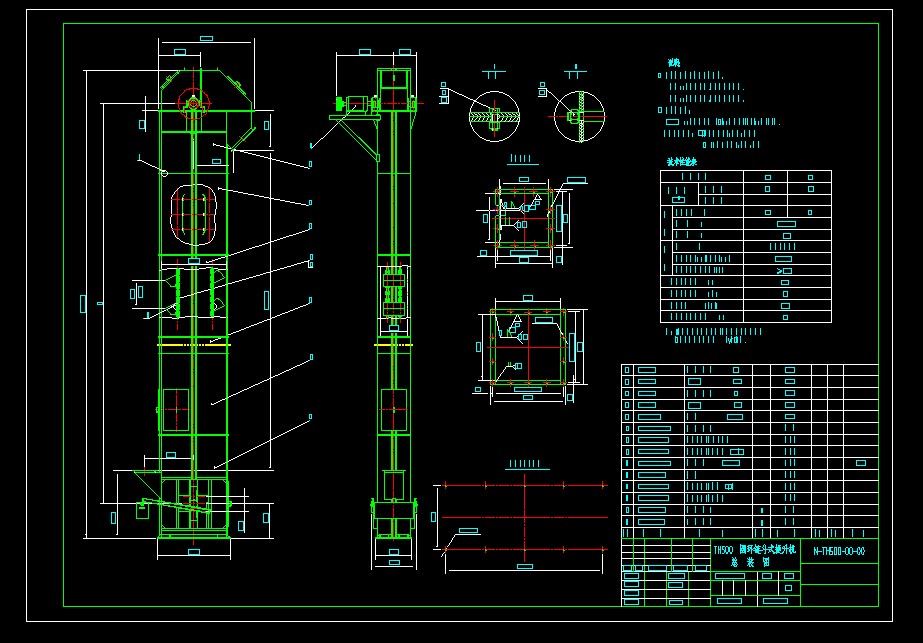Pick the rectangular access door on front elevation
Image resolution: width=923 pixels, height=643 pixels.
175,409
